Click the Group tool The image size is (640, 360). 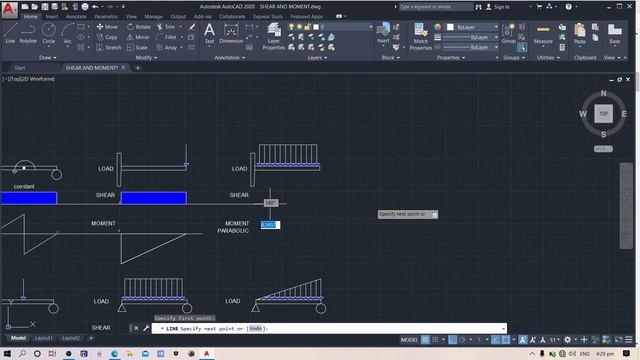pyautogui.click(x=509, y=33)
